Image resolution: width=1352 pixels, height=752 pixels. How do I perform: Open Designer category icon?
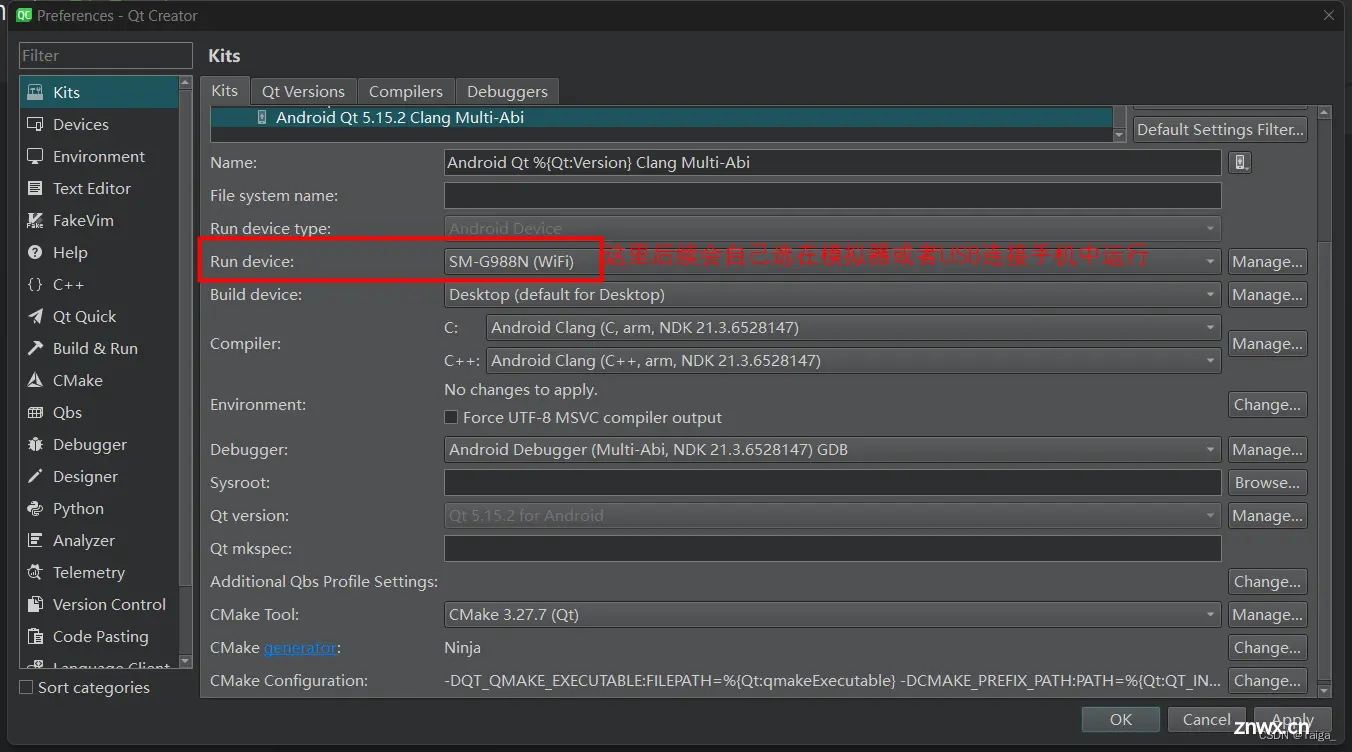pyautogui.click(x=35, y=476)
